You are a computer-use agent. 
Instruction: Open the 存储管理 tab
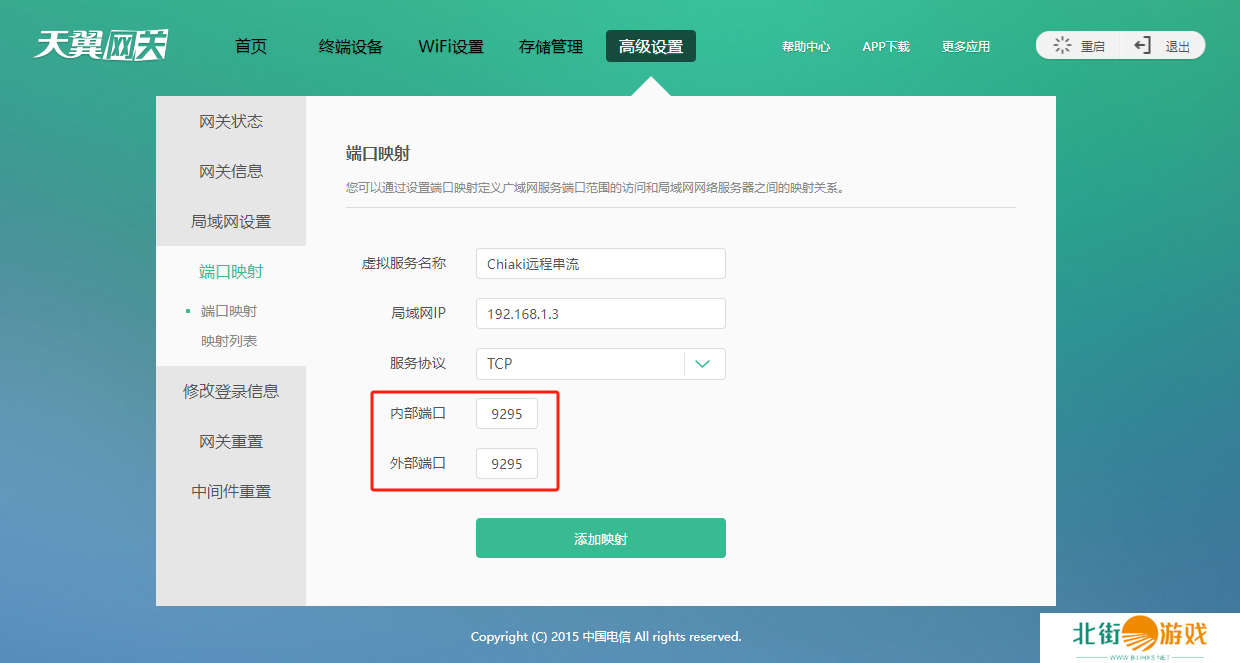pyautogui.click(x=551, y=46)
